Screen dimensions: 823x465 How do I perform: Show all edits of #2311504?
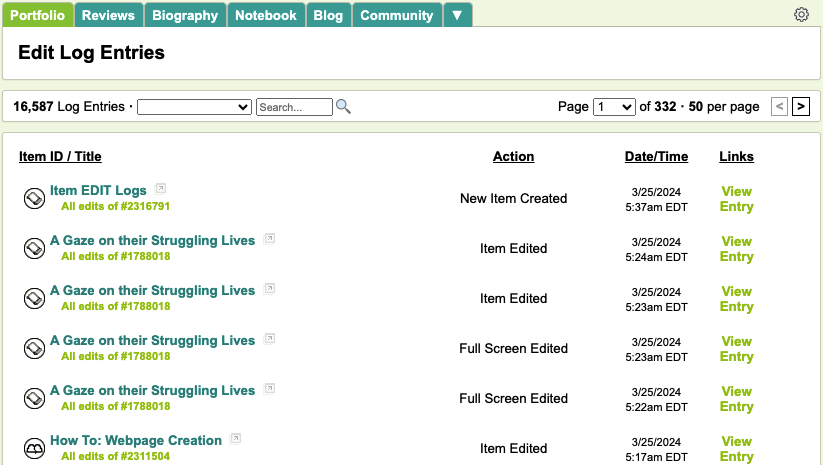(x=115, y=456)
